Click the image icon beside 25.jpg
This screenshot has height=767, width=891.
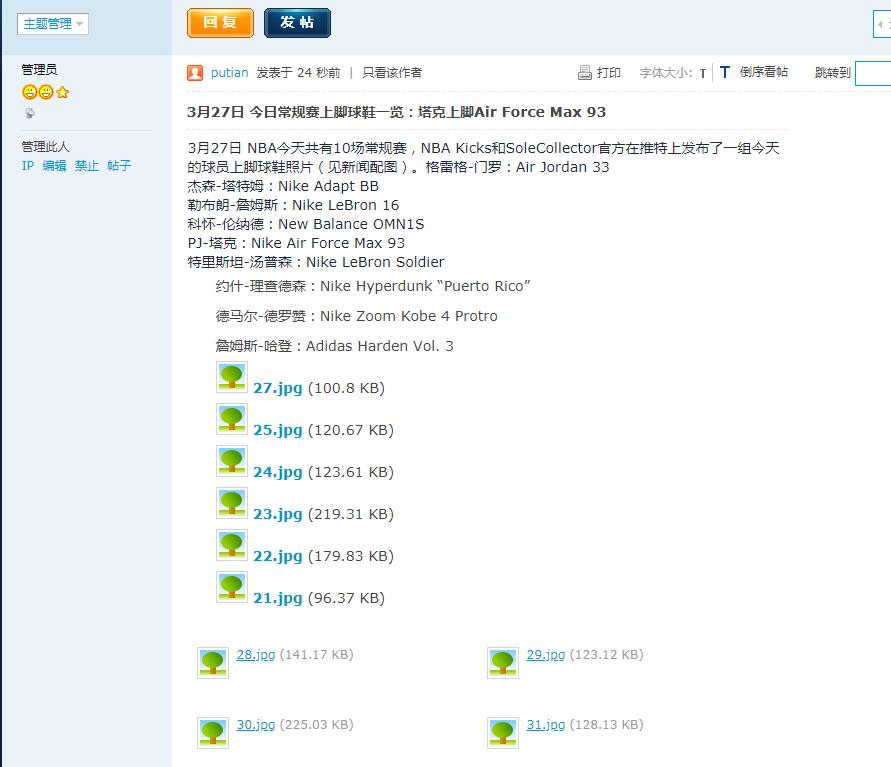[232, 419]
